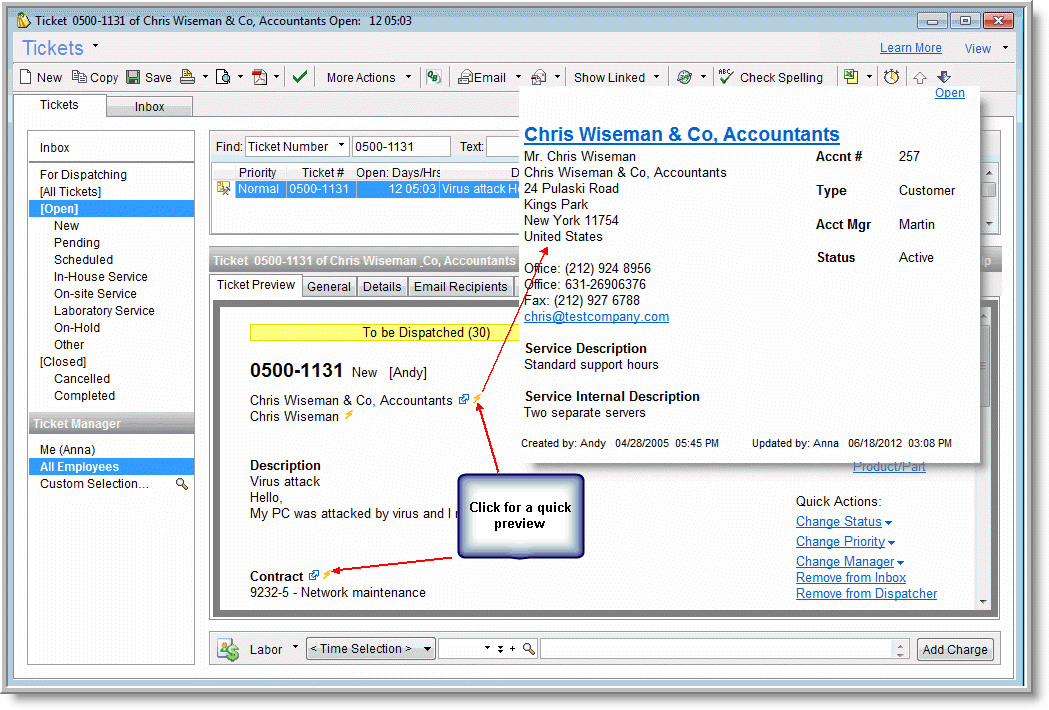
Task: Switch to the Inbox tab
Action: tap(149, 107)
